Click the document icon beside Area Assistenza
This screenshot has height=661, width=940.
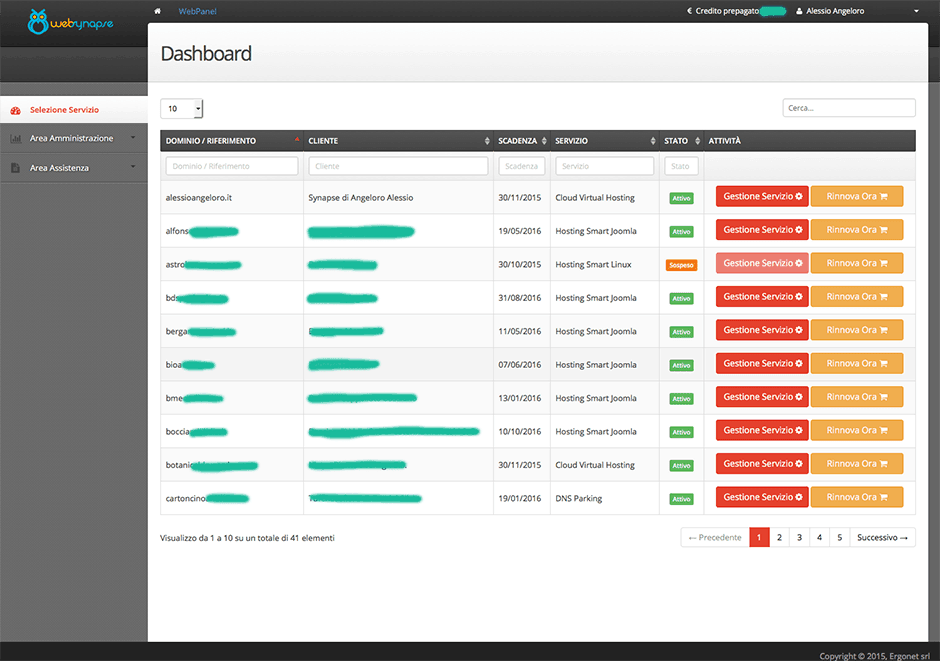pyautogui.click(x=16, y=168)
